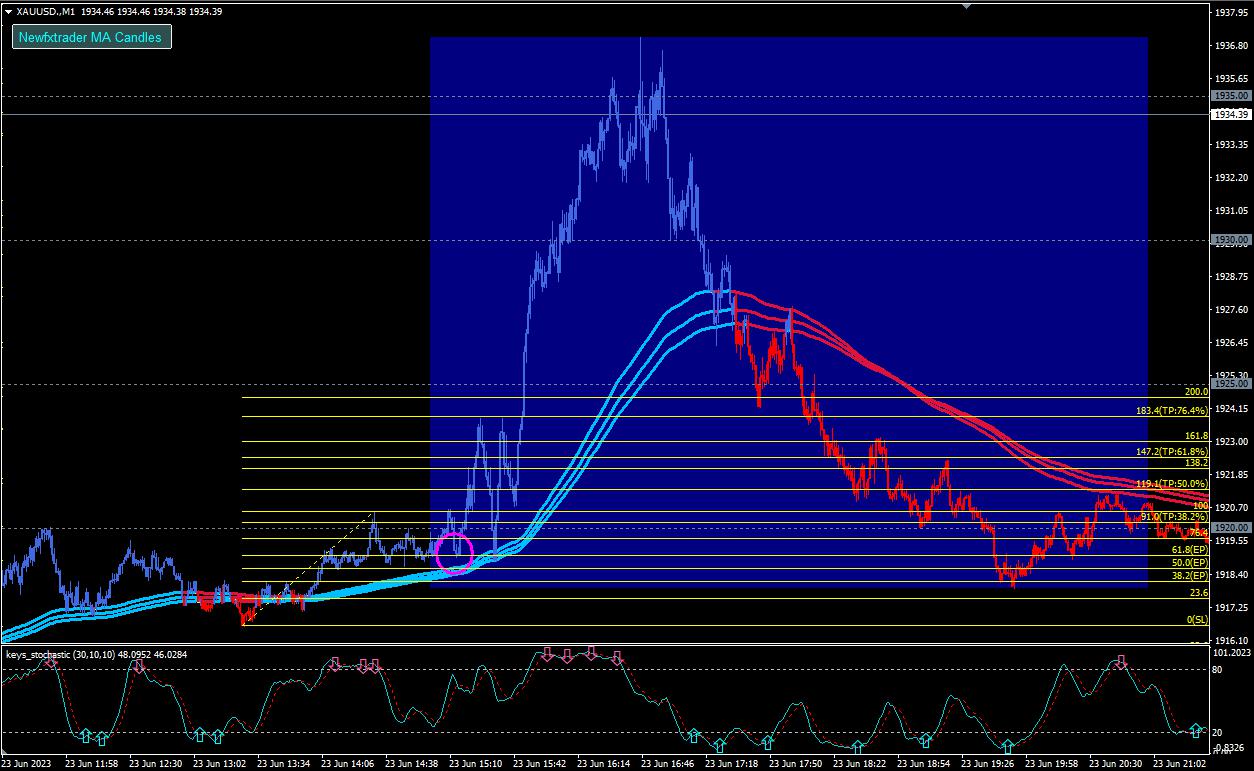Image resolution: width=1254 pixels, height=771 pixels.
Task: Open the symbol dropdown arrow beside XAUUSD
Action: click(x=8, y=12)
